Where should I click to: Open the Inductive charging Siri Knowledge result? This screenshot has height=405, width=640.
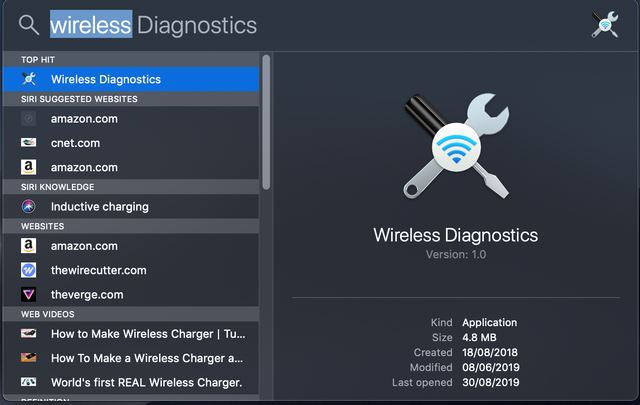(x=131, y=207)
